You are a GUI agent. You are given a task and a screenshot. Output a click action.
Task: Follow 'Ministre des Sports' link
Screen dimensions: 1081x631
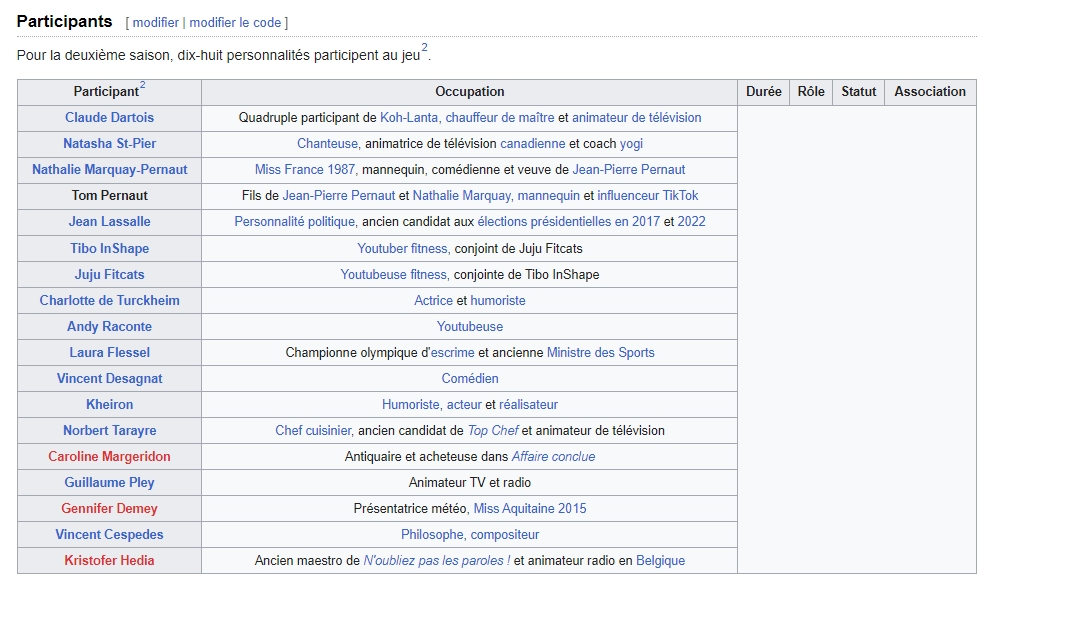pos(600,352)
